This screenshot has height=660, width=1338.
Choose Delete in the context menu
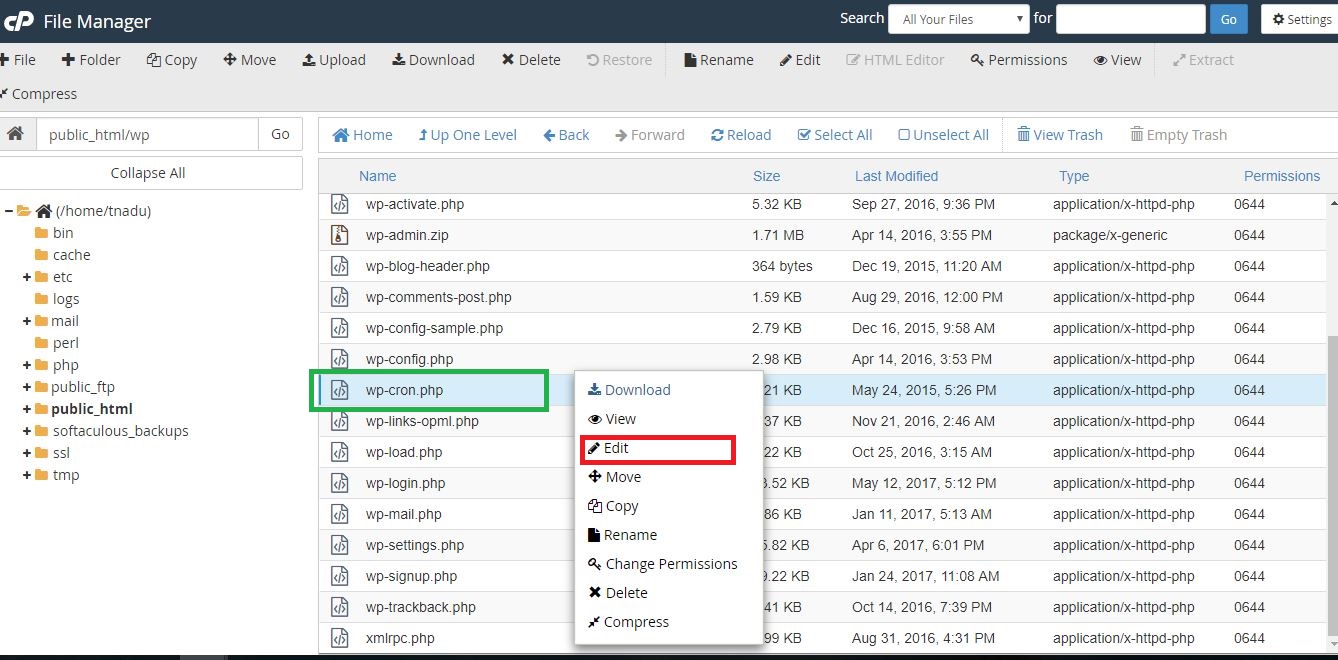pyautogui.click(x=618, y=593)
